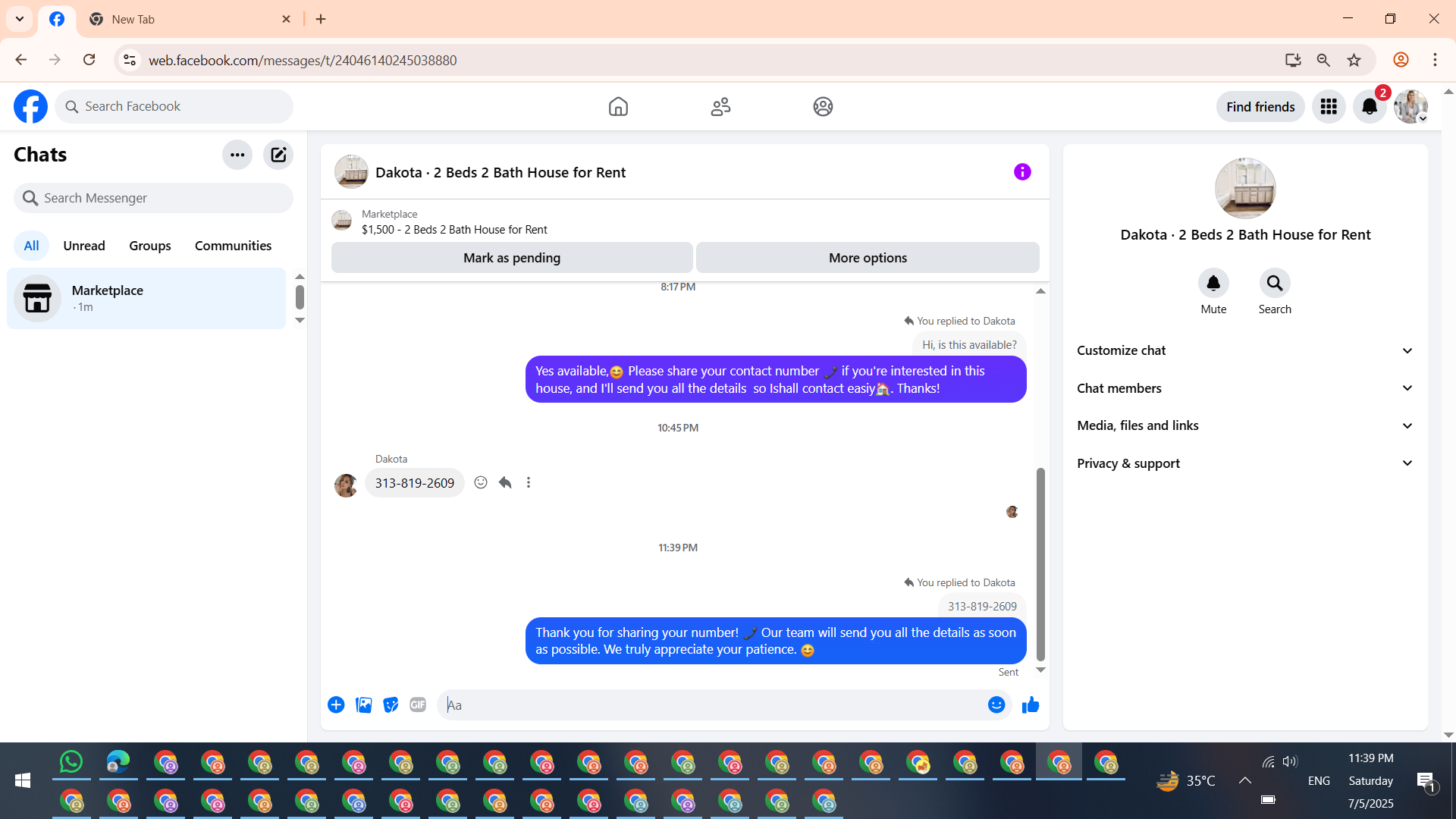Expand the Customize chat section
The width and height of the screenshot is (1456, 819).
click(1245, 350)
